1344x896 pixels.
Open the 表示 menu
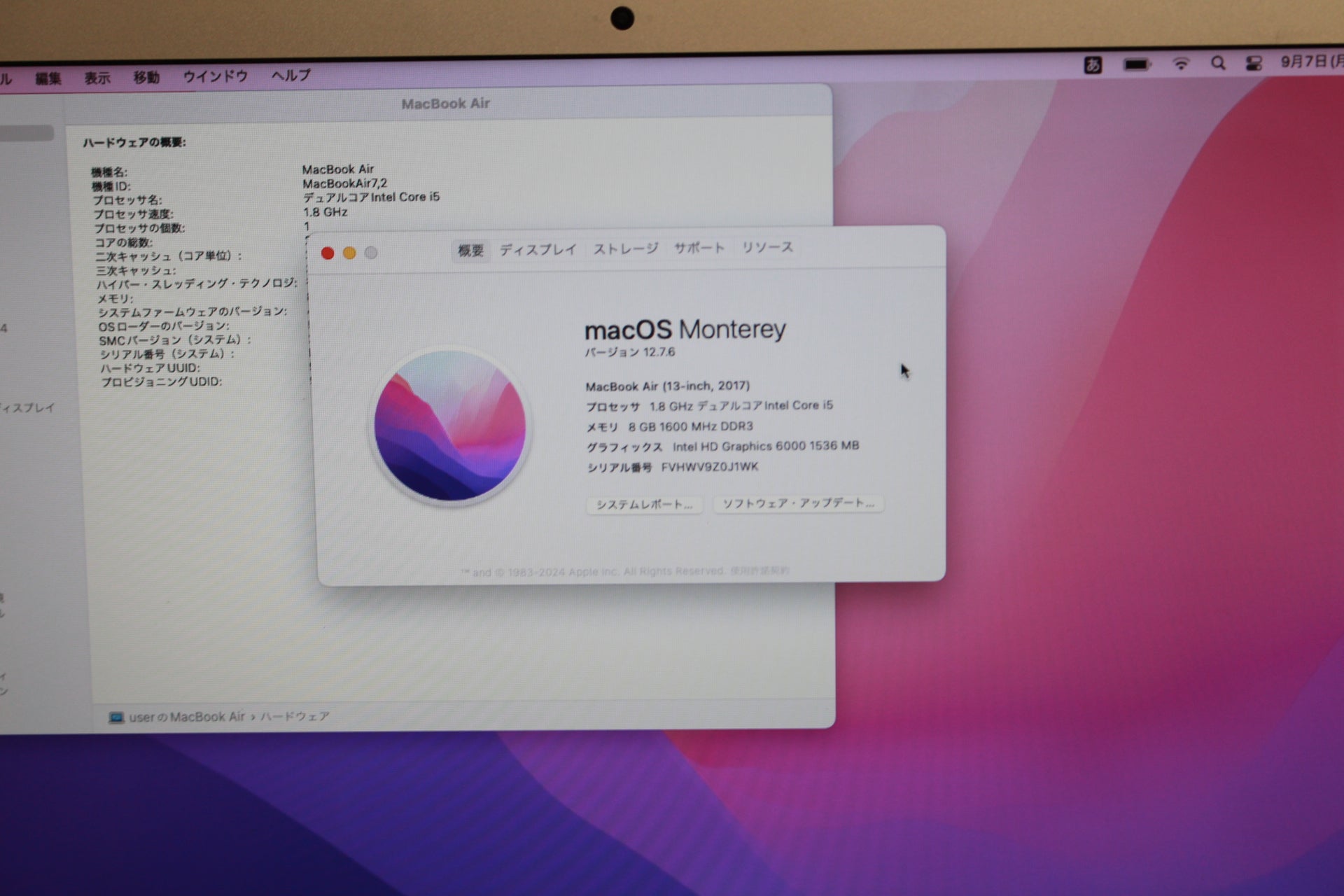tap(97, 78)
